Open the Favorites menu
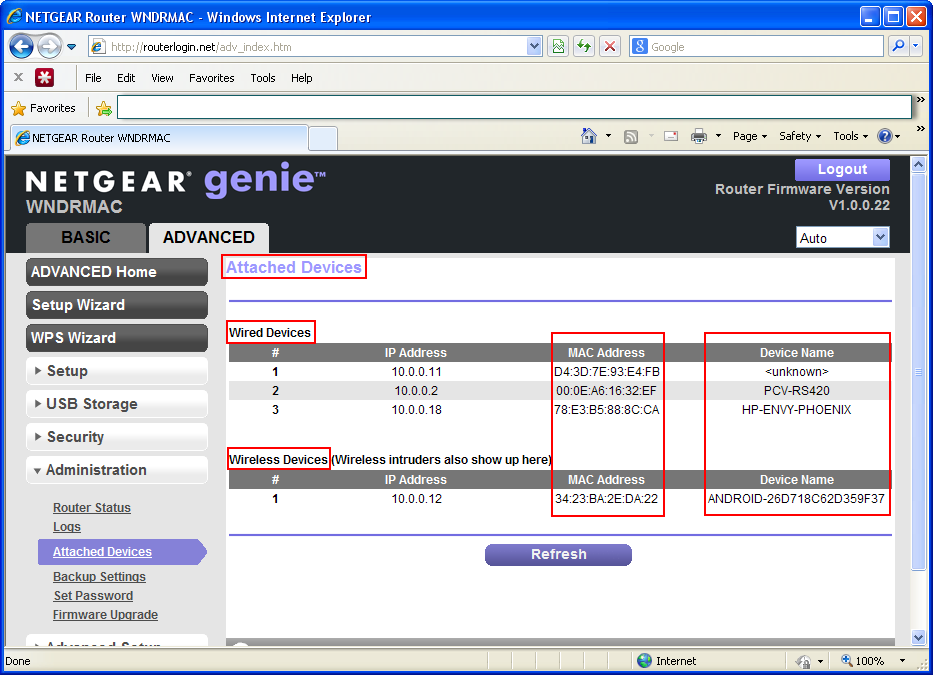Image resolution: width=933 pixels, height=675 pixels. pos(211,78)
